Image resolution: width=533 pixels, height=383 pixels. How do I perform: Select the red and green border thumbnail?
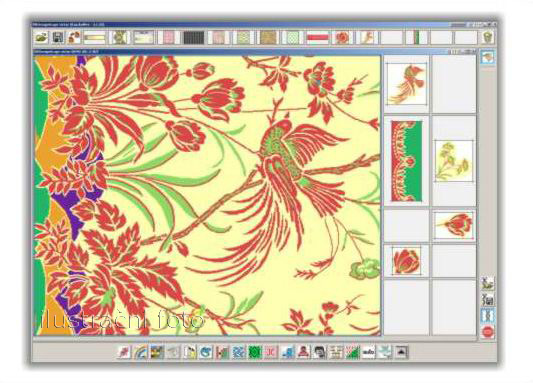pyautogui.click(x=407, y=161)
